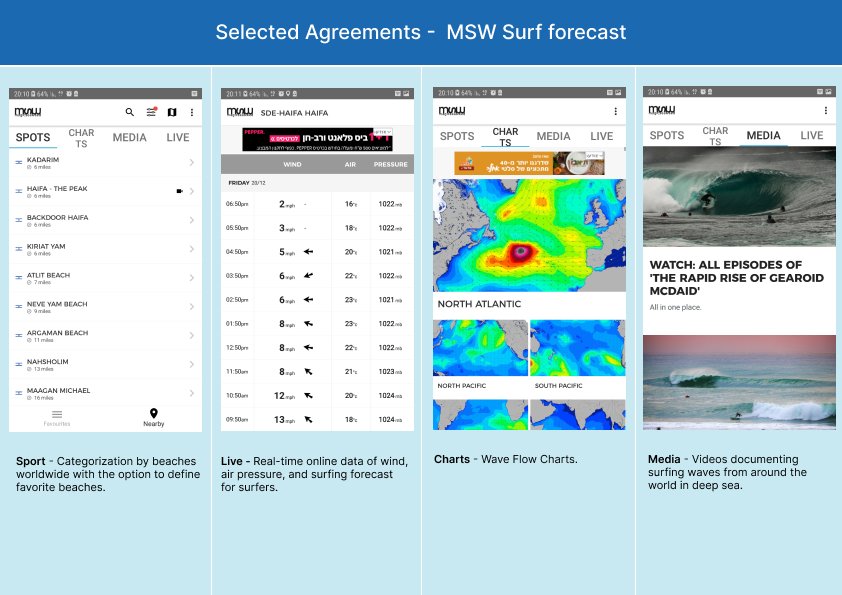The image size is (842, 595).
Task: Select the 10:50am forecast row
Action: 317,396
